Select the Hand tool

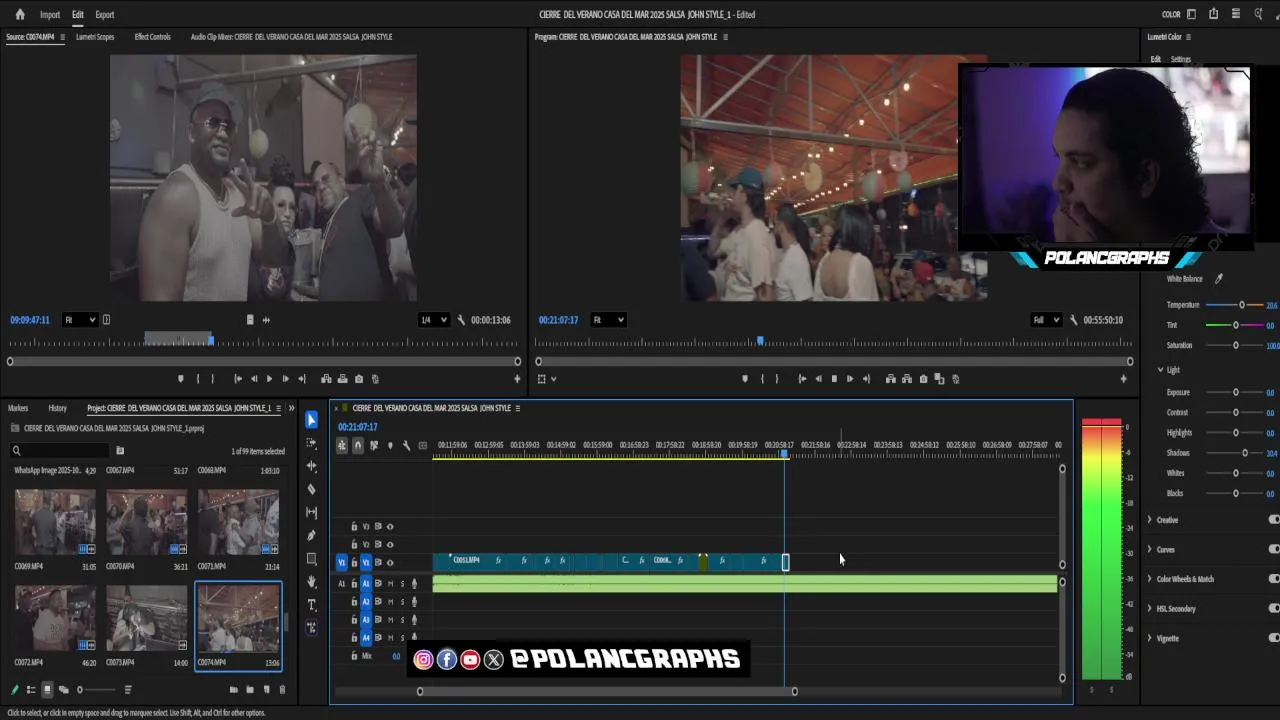click(311, 582)
